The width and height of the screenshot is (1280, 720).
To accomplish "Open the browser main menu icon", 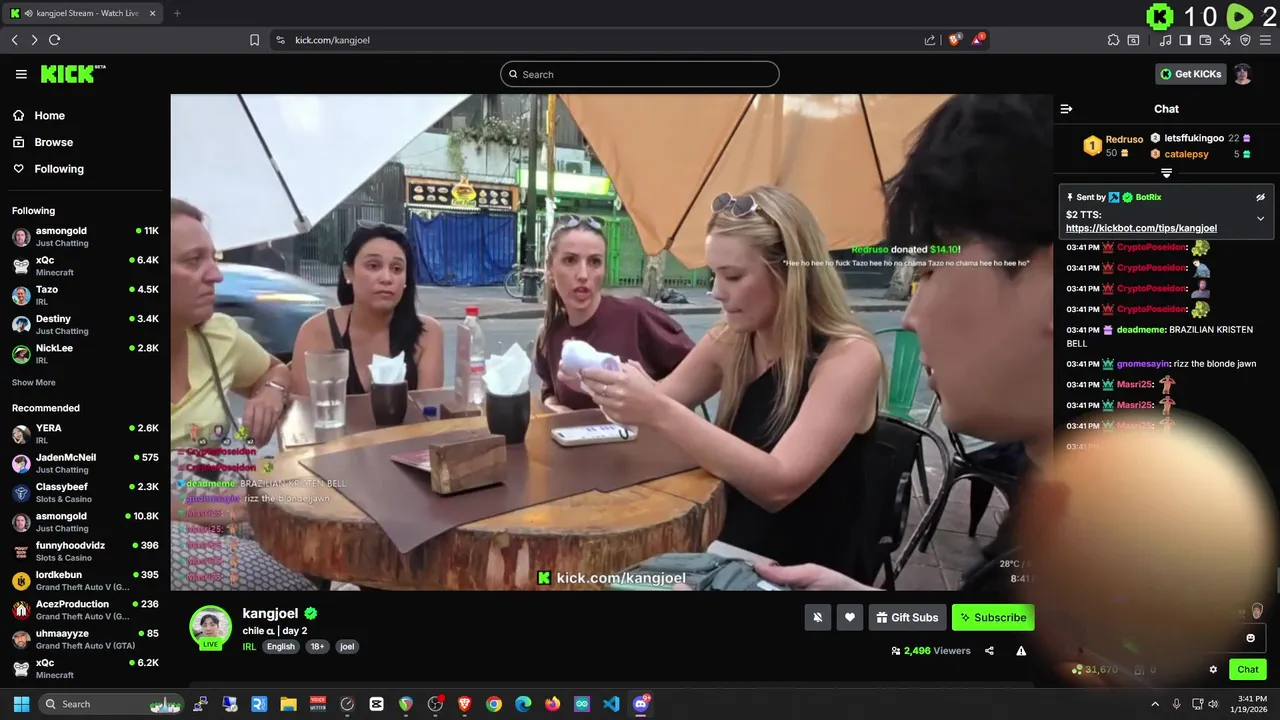I will click(1265, 40).
